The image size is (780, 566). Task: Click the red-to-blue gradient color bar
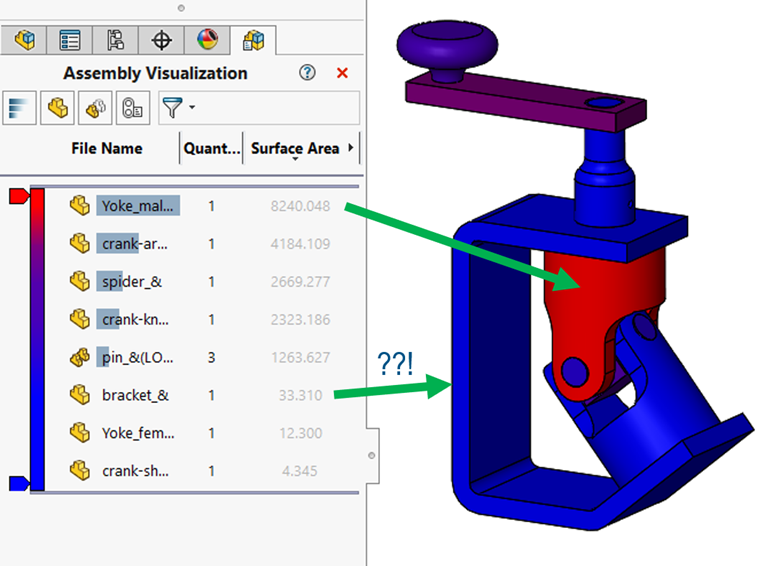37,340
